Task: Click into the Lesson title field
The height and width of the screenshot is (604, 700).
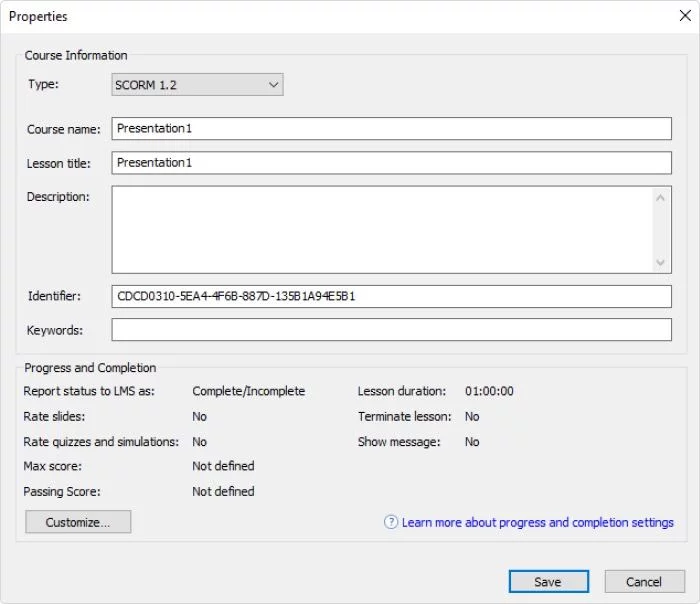Action: click(392, 163)
